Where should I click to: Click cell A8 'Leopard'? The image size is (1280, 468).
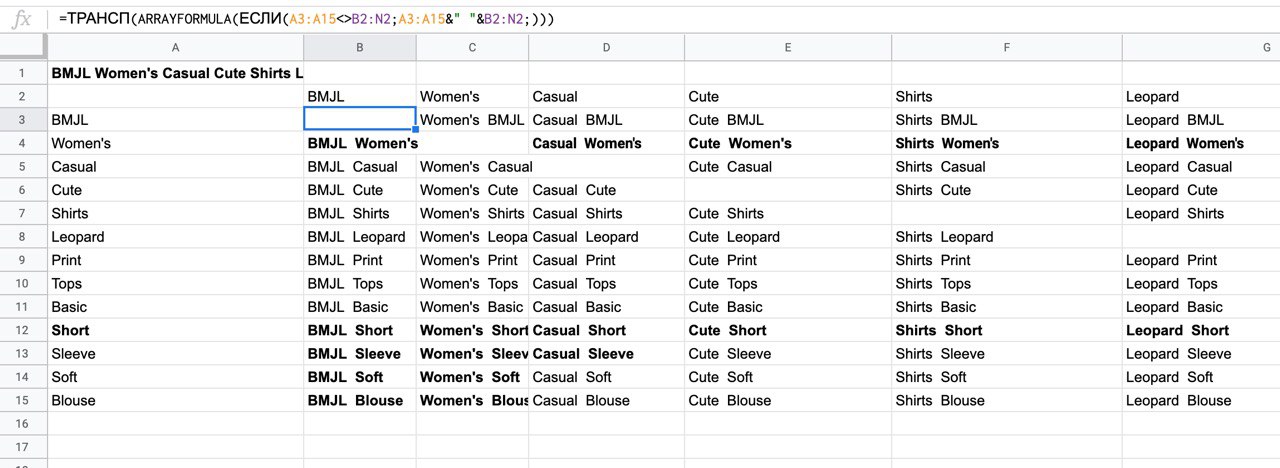pos(175,237)
